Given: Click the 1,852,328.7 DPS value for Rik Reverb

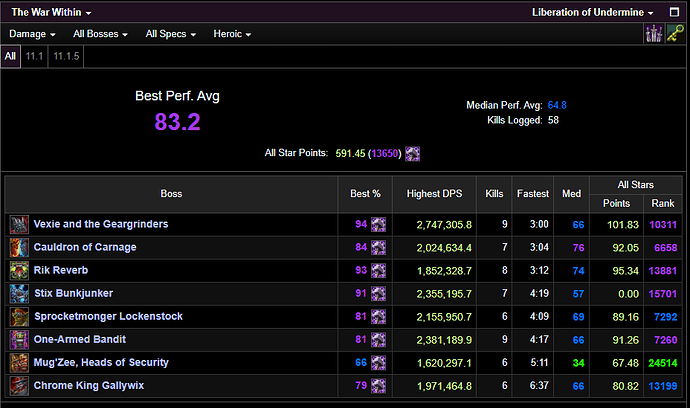Looking at the screenshot, I should [x=444, y=271].
